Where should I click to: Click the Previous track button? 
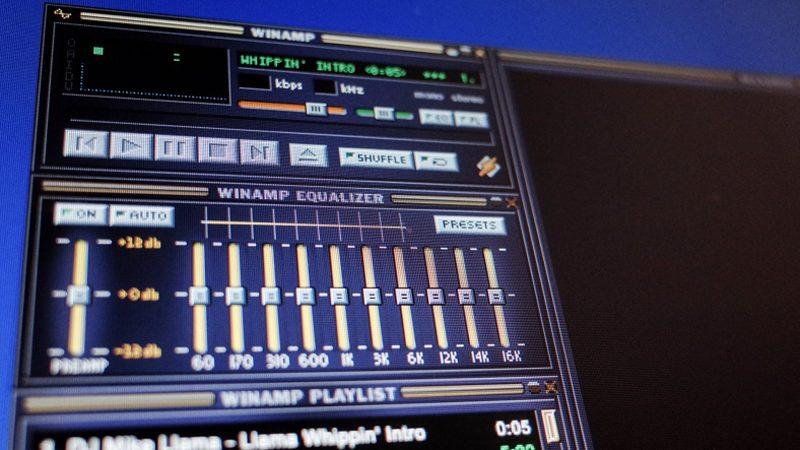point(86,143)
